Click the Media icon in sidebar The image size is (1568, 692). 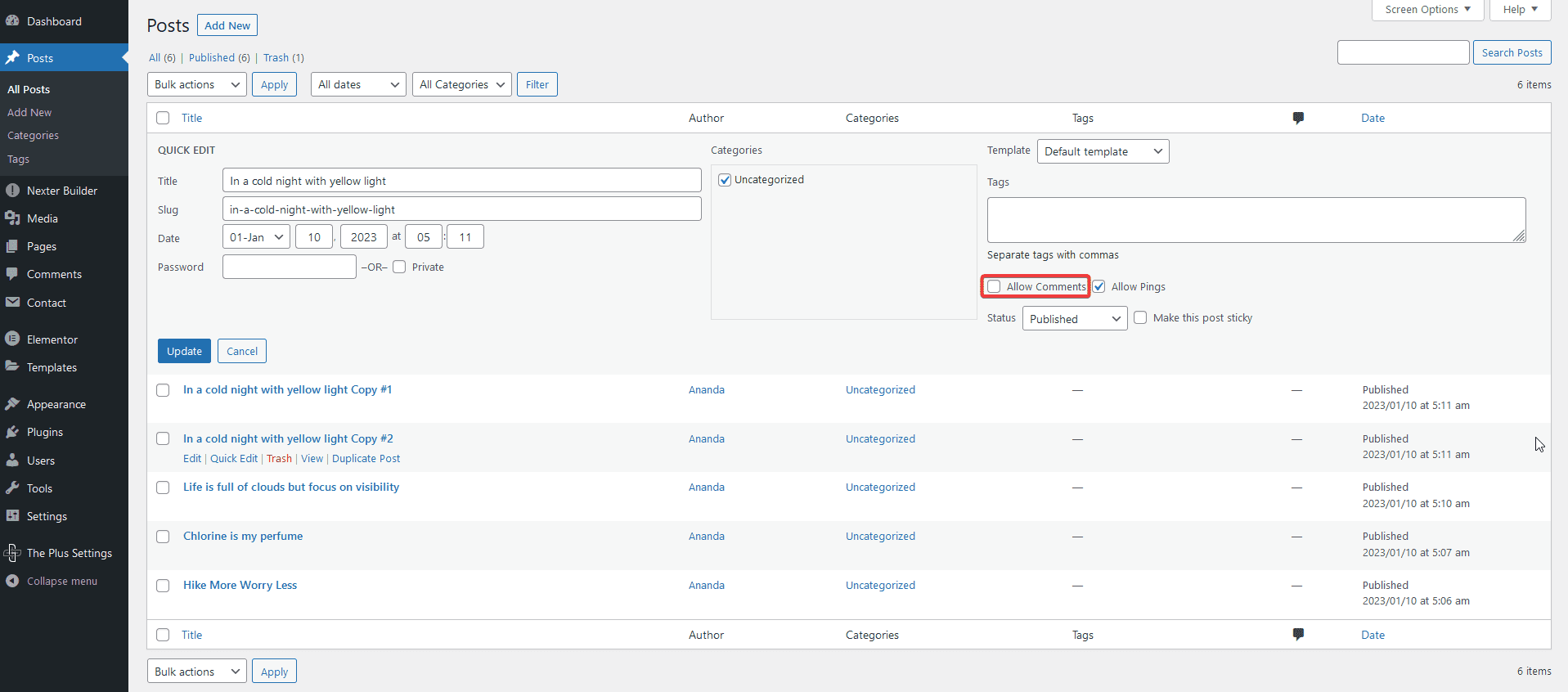click(12, 218)
